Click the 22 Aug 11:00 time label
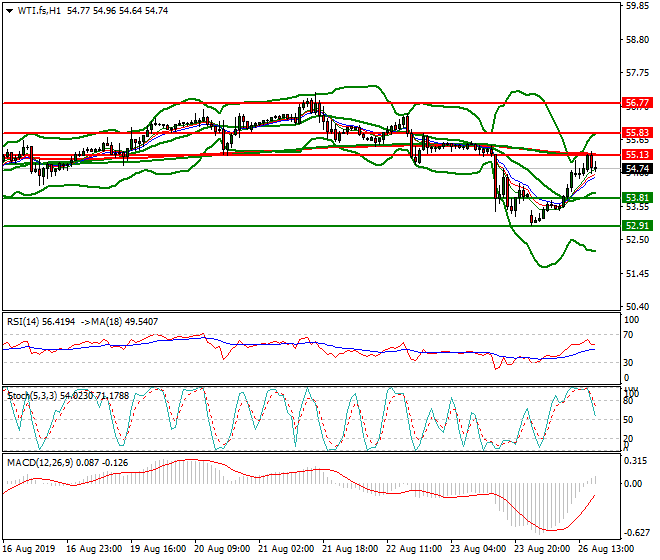The image size is (660, 560). click(x=414, y=549)
